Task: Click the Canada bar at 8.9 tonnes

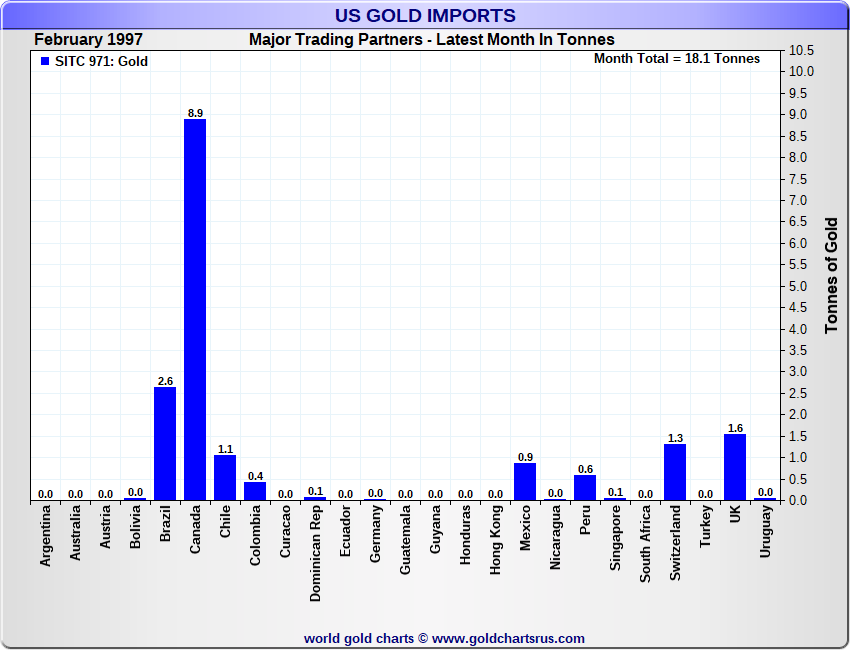Action: tap(195, 310)
